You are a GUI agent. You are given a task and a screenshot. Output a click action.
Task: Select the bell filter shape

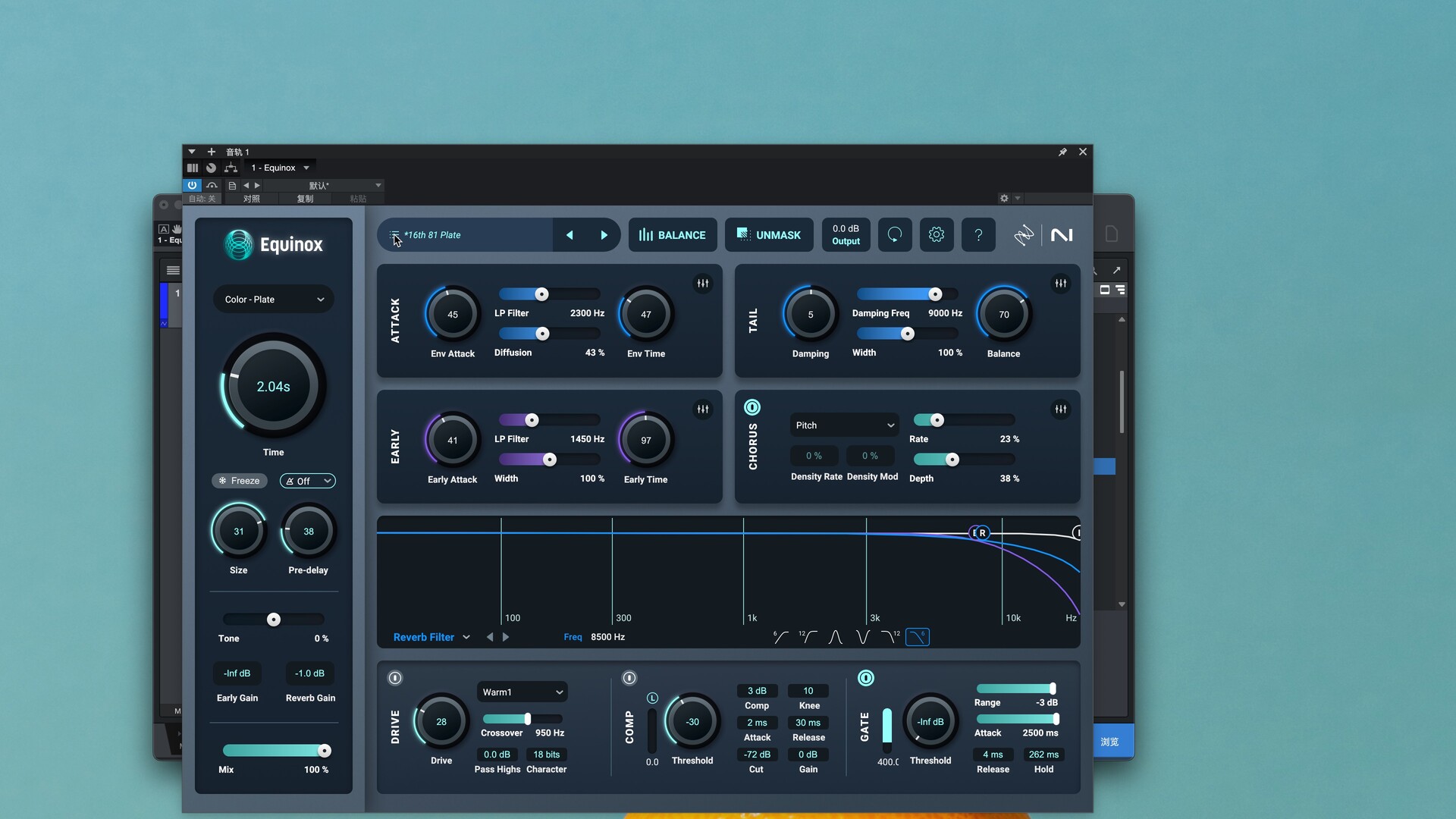(835, 637)
